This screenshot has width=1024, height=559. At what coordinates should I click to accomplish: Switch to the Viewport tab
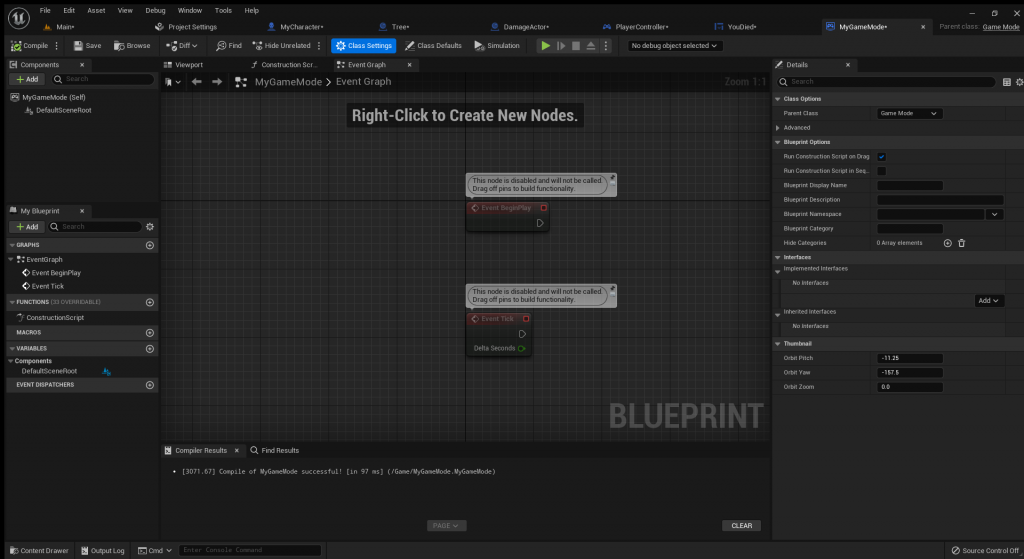pyautogui.click(x=184, y=65)
